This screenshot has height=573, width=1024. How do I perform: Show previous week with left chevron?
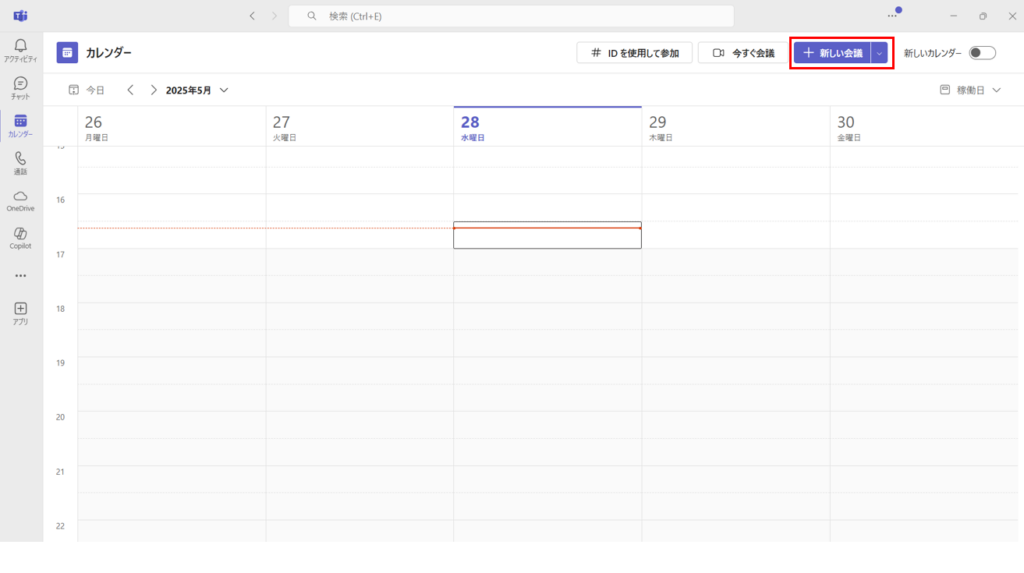[131, 90]
